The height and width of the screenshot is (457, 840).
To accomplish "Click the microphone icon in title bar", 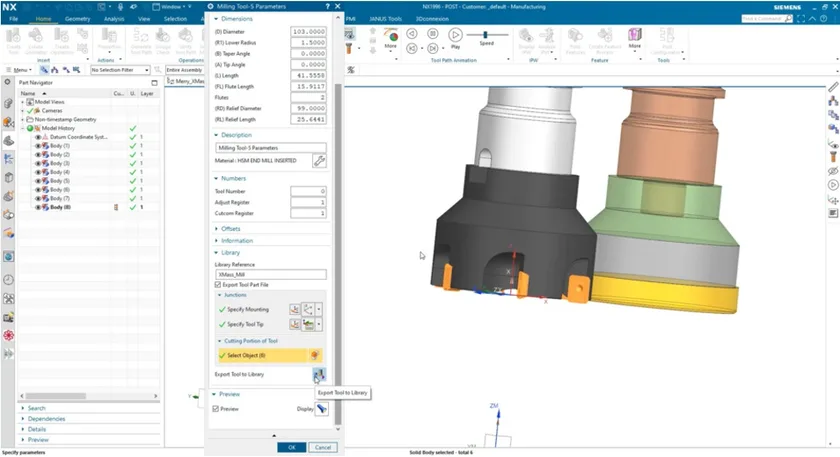I will (120, 6).
